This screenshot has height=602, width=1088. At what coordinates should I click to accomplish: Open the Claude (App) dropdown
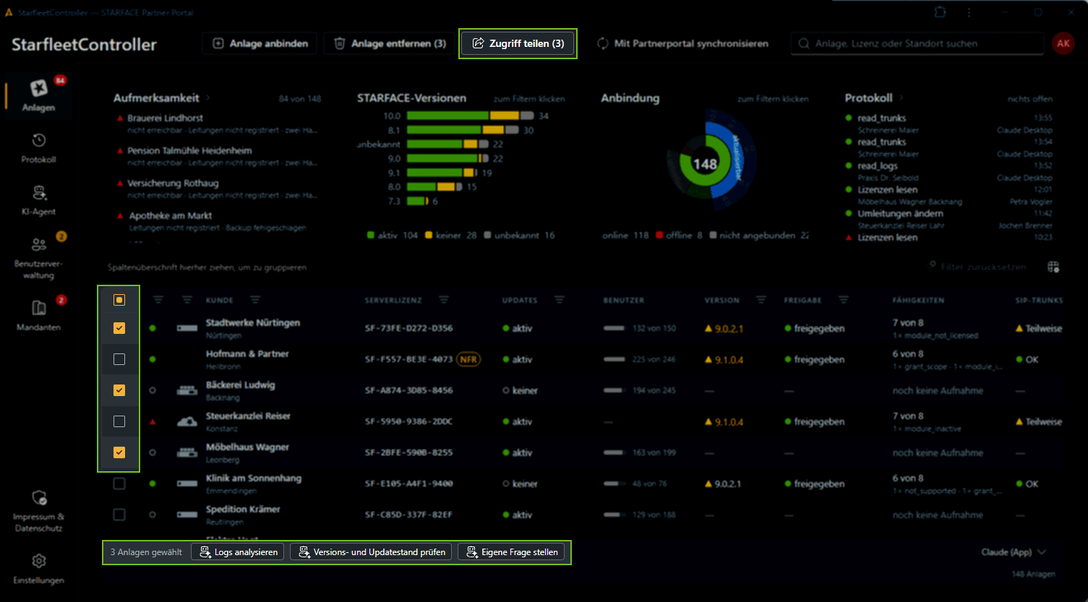tap(1013, 552)
